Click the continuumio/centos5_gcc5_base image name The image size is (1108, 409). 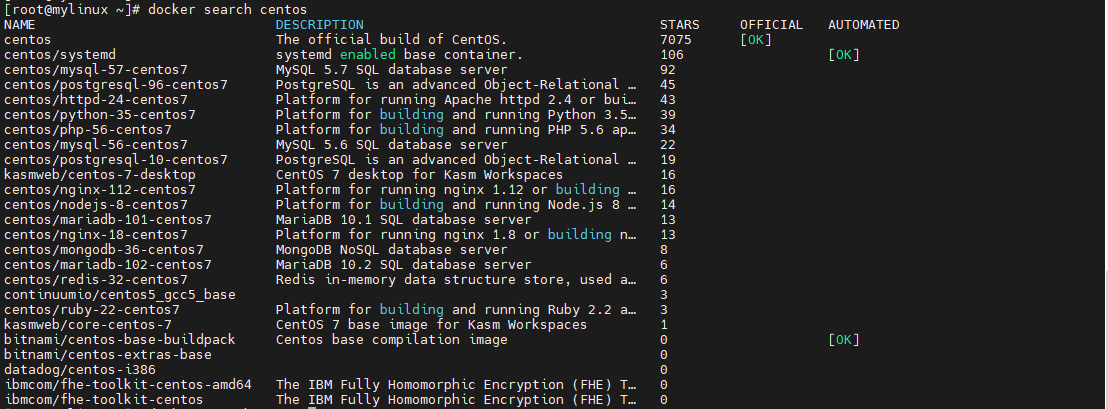[x=119, y=294]
